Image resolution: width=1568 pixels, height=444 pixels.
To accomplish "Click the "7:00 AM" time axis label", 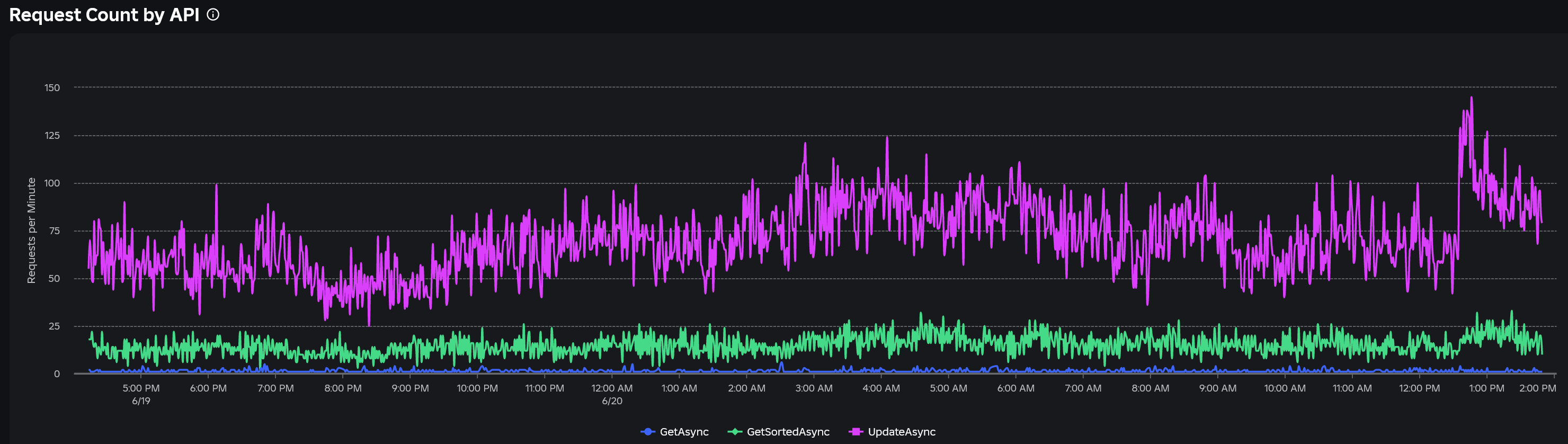I will point(1083,388).
